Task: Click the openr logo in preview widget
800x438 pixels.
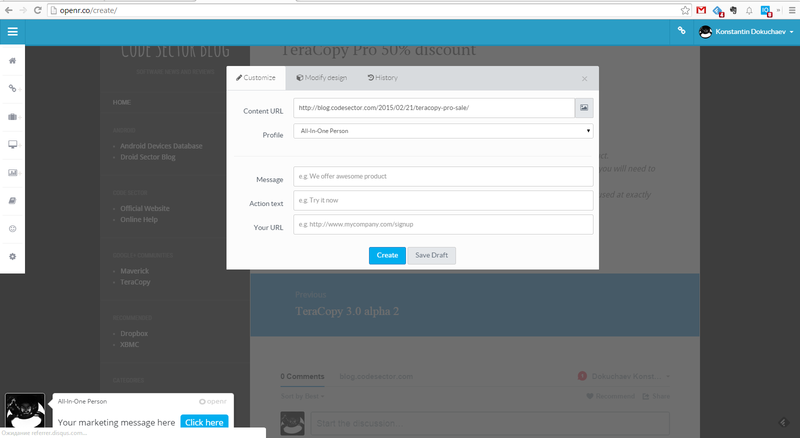Action: (x=213, y=402)
